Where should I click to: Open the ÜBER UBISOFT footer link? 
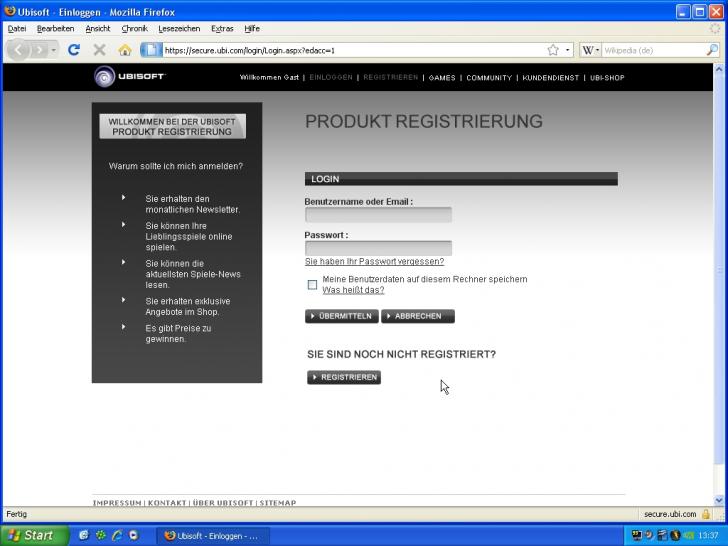pyautogui.click(x=223, y=503)
